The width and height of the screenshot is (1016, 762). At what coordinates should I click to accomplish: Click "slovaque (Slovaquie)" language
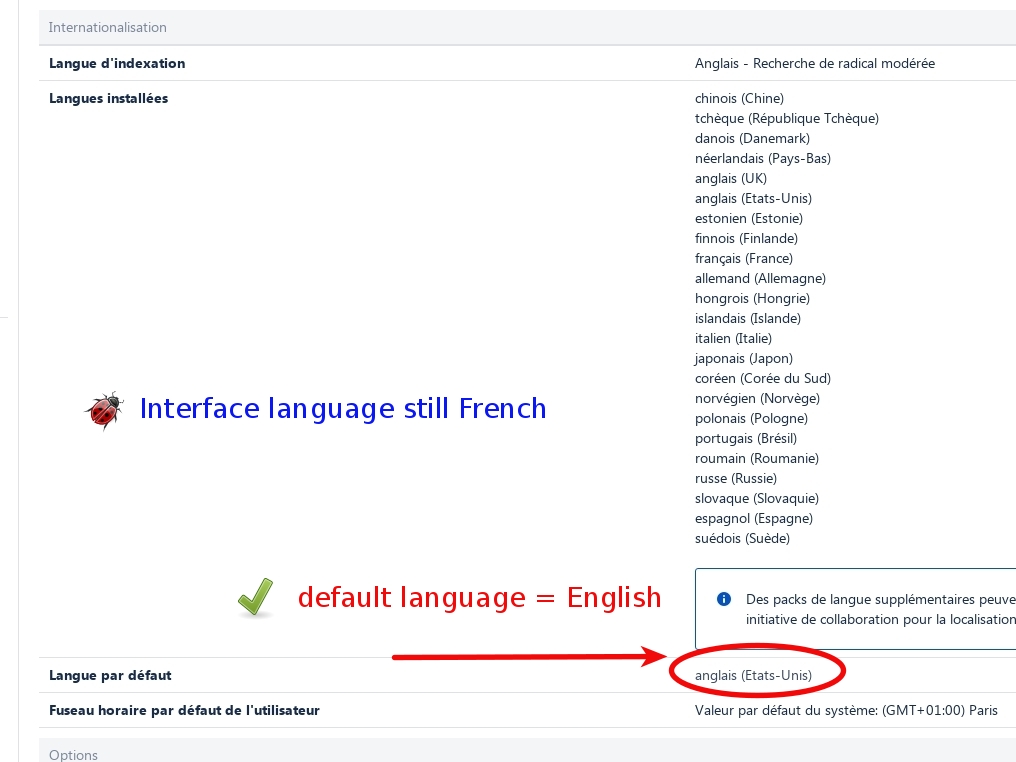(x=757, y=500)
